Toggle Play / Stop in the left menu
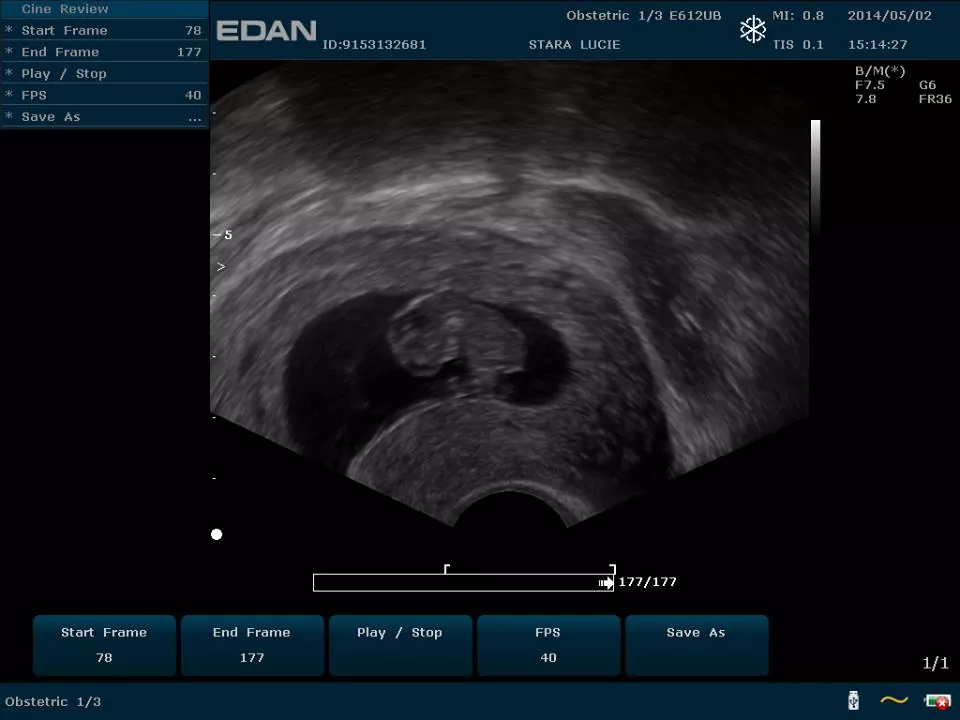 (63, 74)
